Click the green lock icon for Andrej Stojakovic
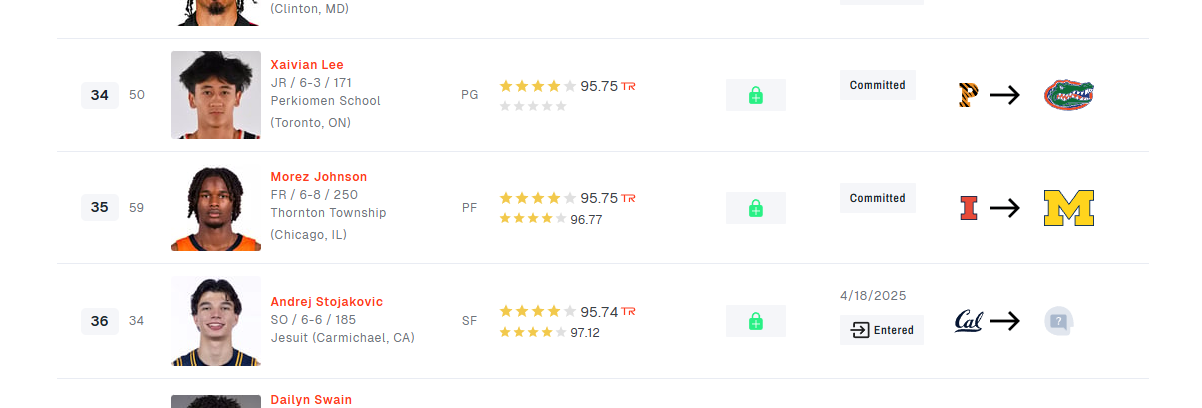This screenshot has height=408, width=1202. tap(755, 321)
